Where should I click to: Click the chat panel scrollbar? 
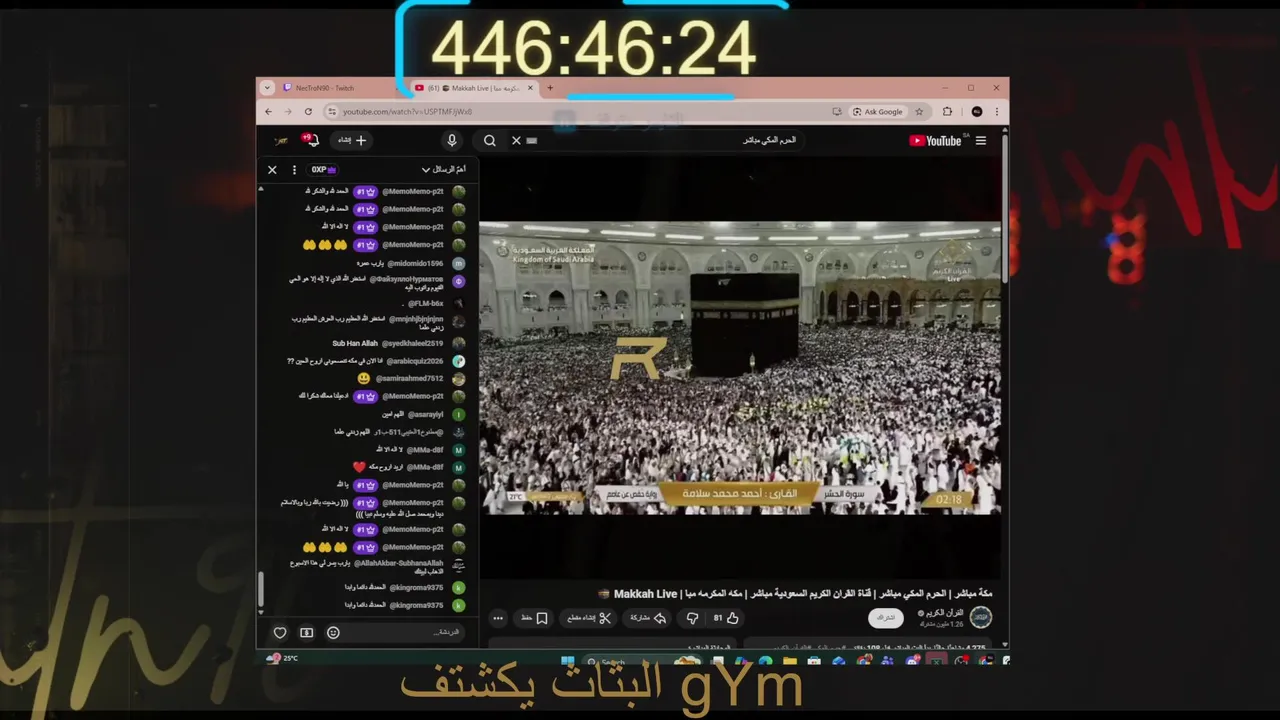pos(261,590)
